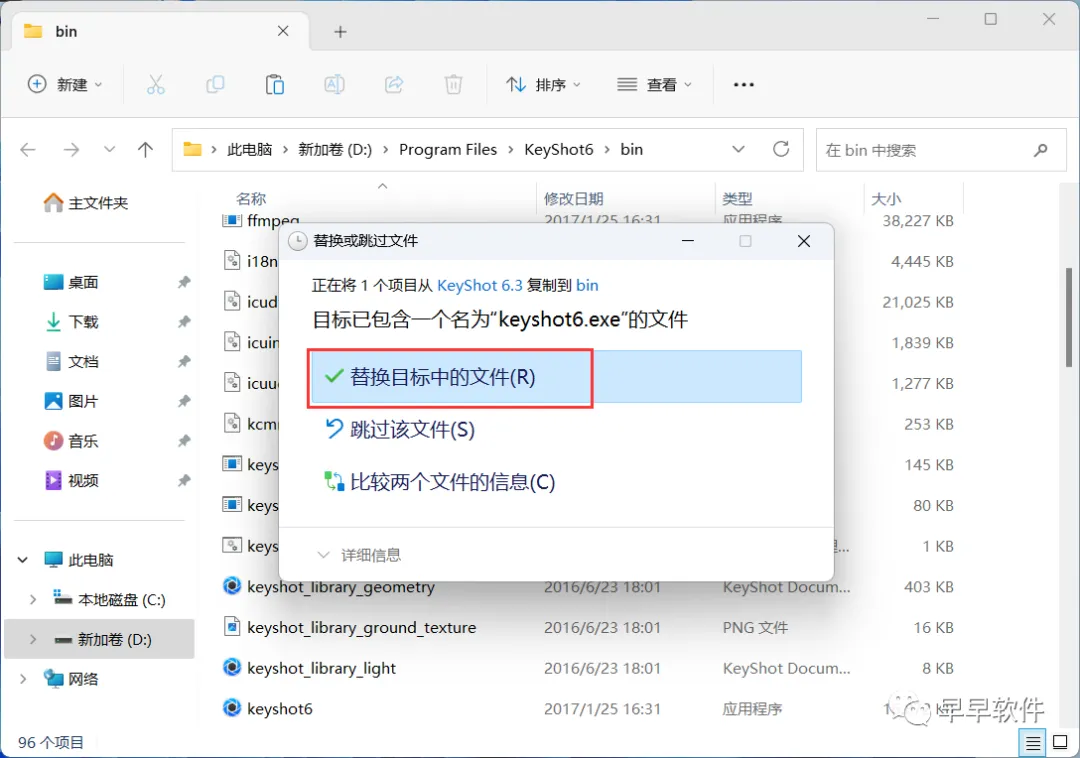This screenshot has height=758, width=1080.
Task: Select keyshot_library_geometry file
Action: 341,587
